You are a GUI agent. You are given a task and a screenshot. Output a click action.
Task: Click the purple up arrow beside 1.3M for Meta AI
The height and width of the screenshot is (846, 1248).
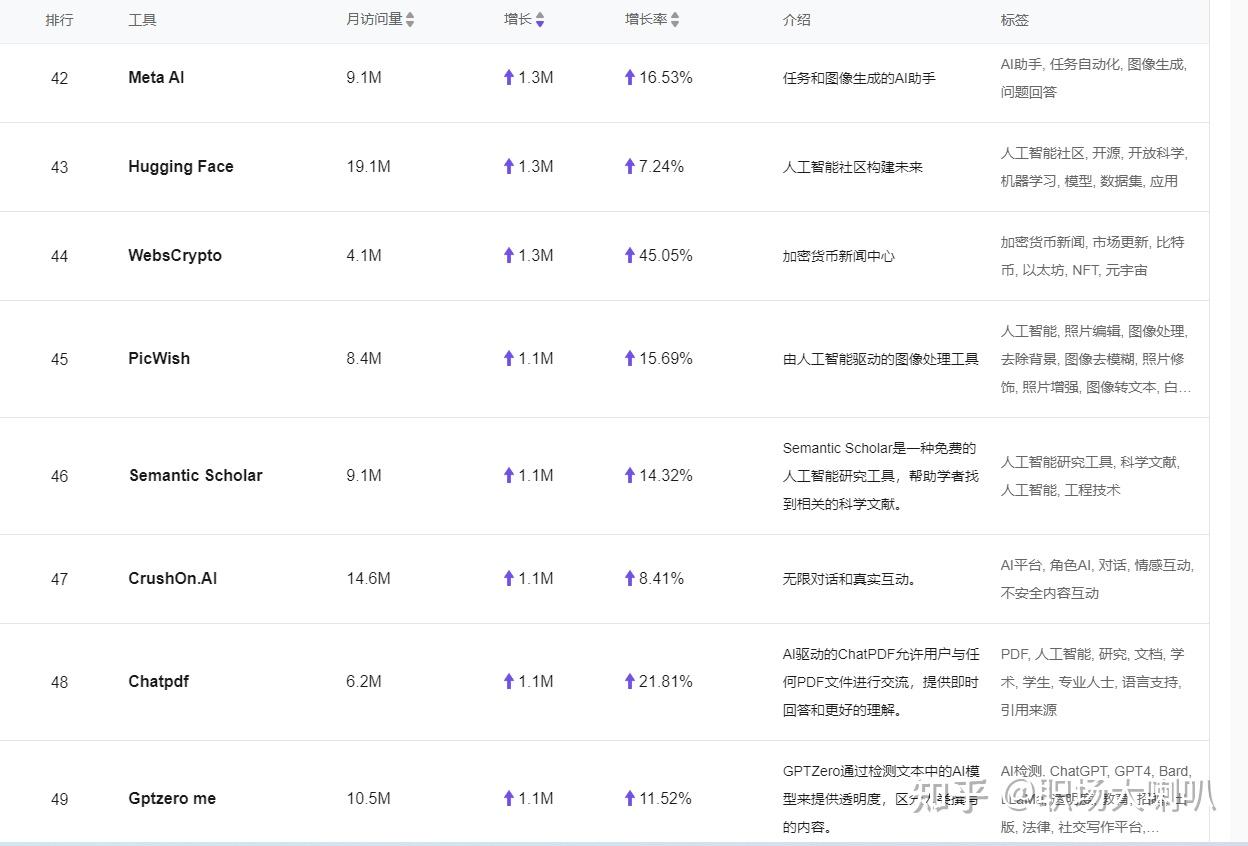[x=509, y=77]
